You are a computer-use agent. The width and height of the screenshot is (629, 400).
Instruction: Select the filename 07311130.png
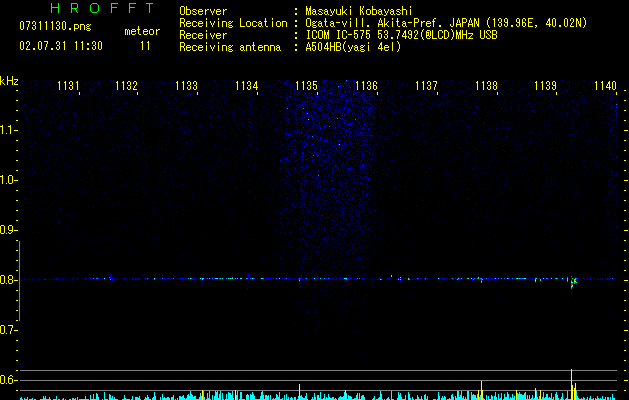tap(55, 27)
